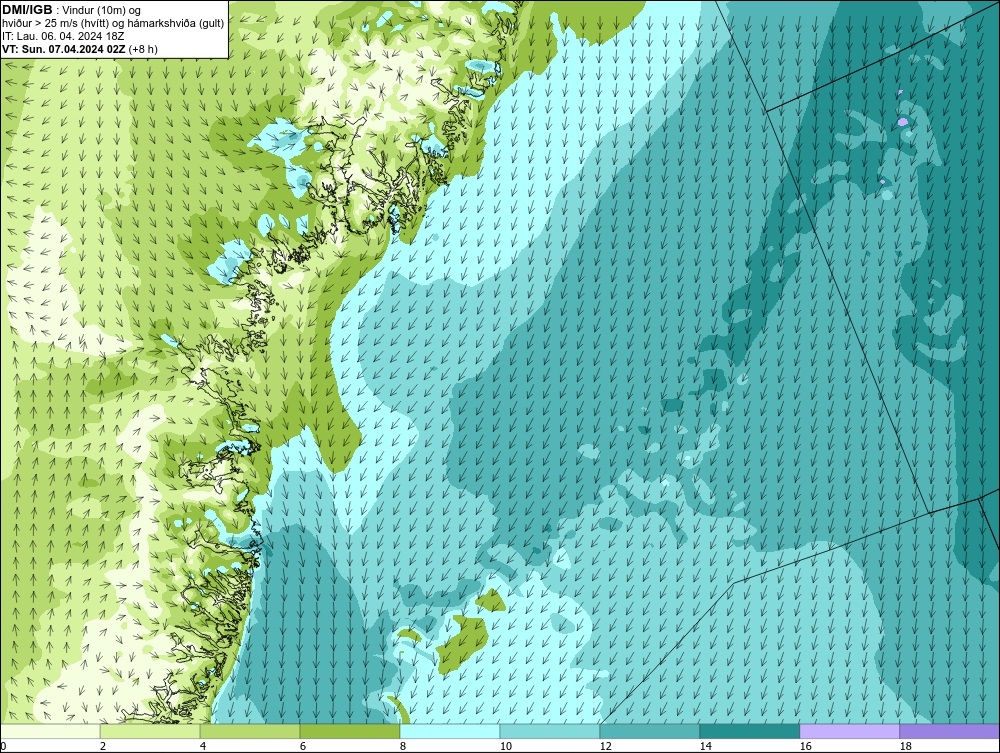
Task: Click the 10-12 m/s aqua legend swatch
Action: click(550, 731)
